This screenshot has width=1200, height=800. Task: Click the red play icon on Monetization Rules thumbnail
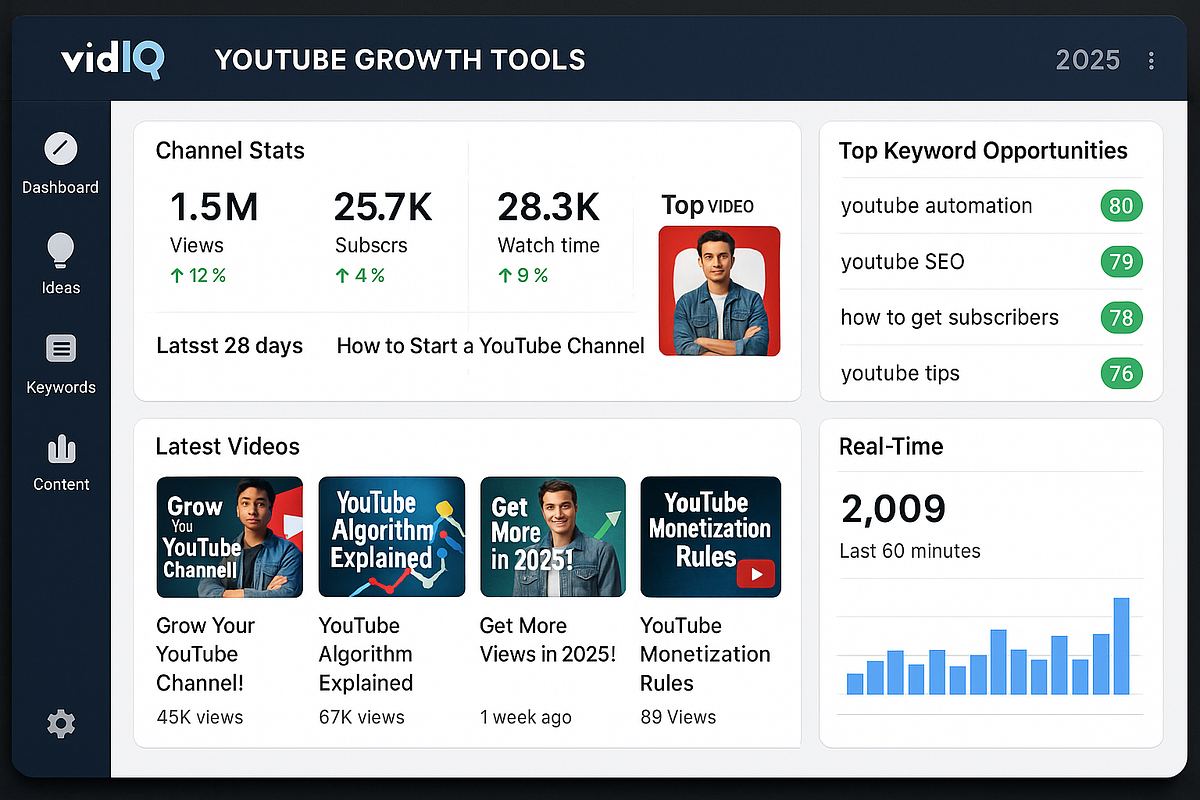click(x=756, y=574)
